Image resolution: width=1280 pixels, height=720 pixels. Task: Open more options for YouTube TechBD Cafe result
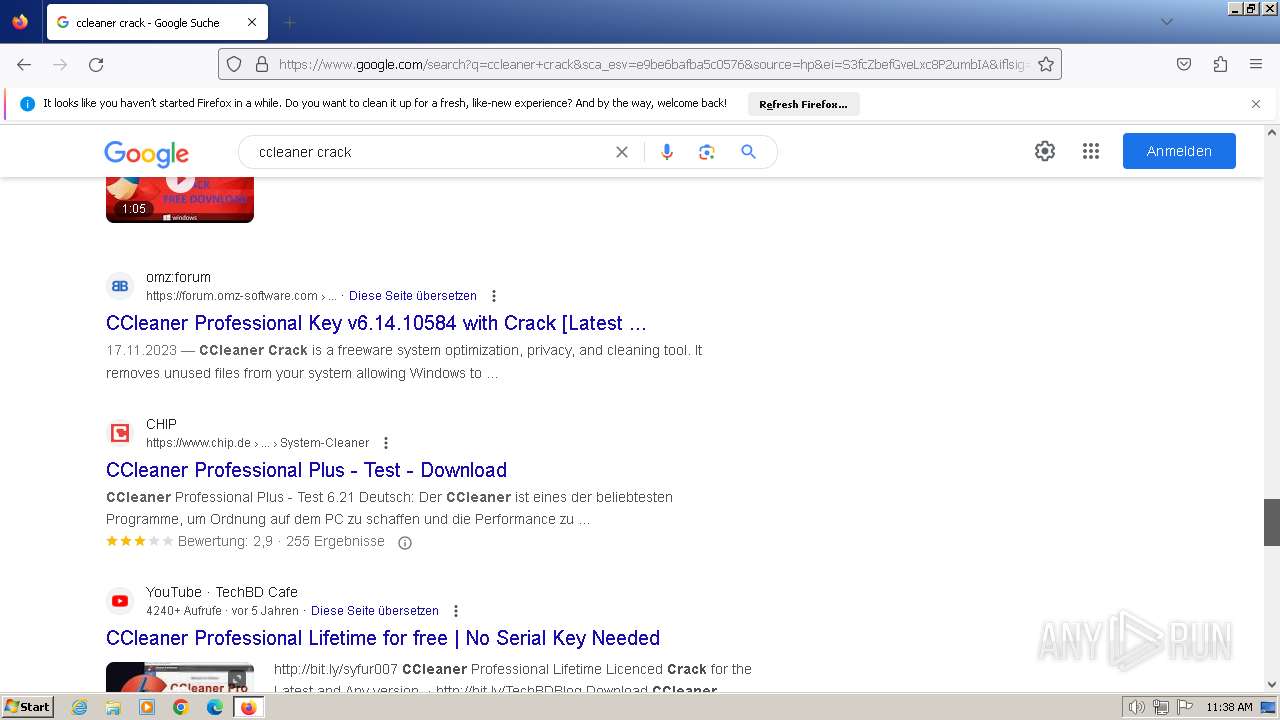pos(456,611)
